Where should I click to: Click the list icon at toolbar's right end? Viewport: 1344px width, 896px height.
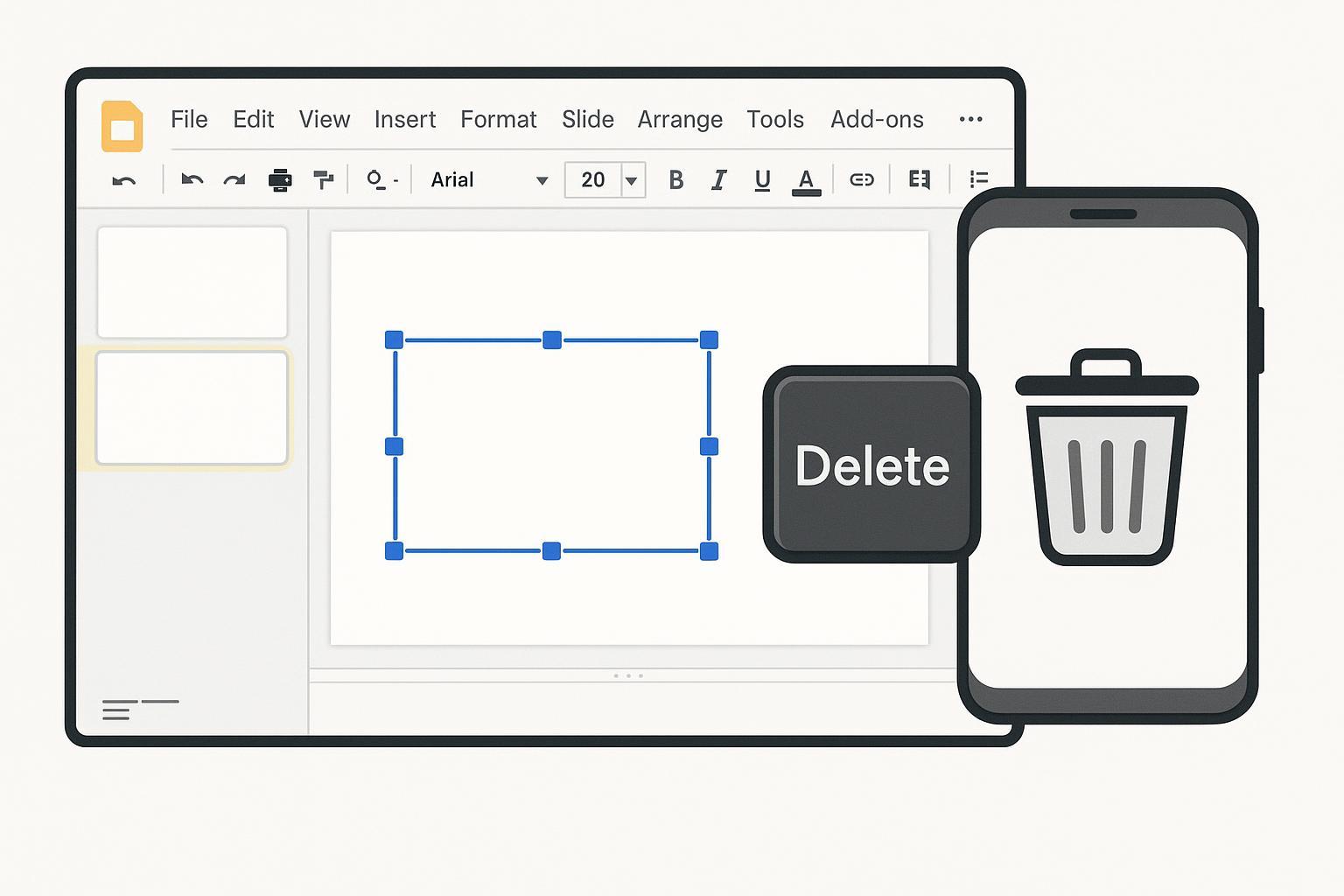[x=979, y=179]
